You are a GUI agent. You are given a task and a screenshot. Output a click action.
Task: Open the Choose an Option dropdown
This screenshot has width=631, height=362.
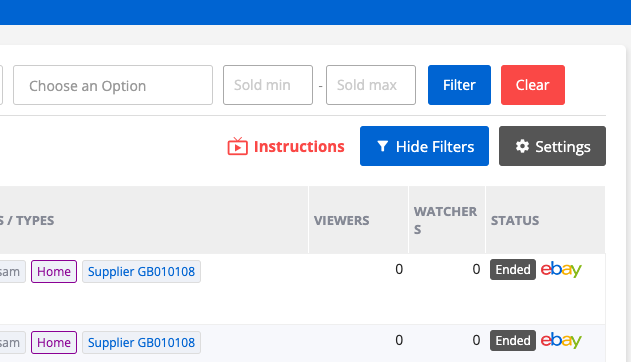click(x=113, y=85)
